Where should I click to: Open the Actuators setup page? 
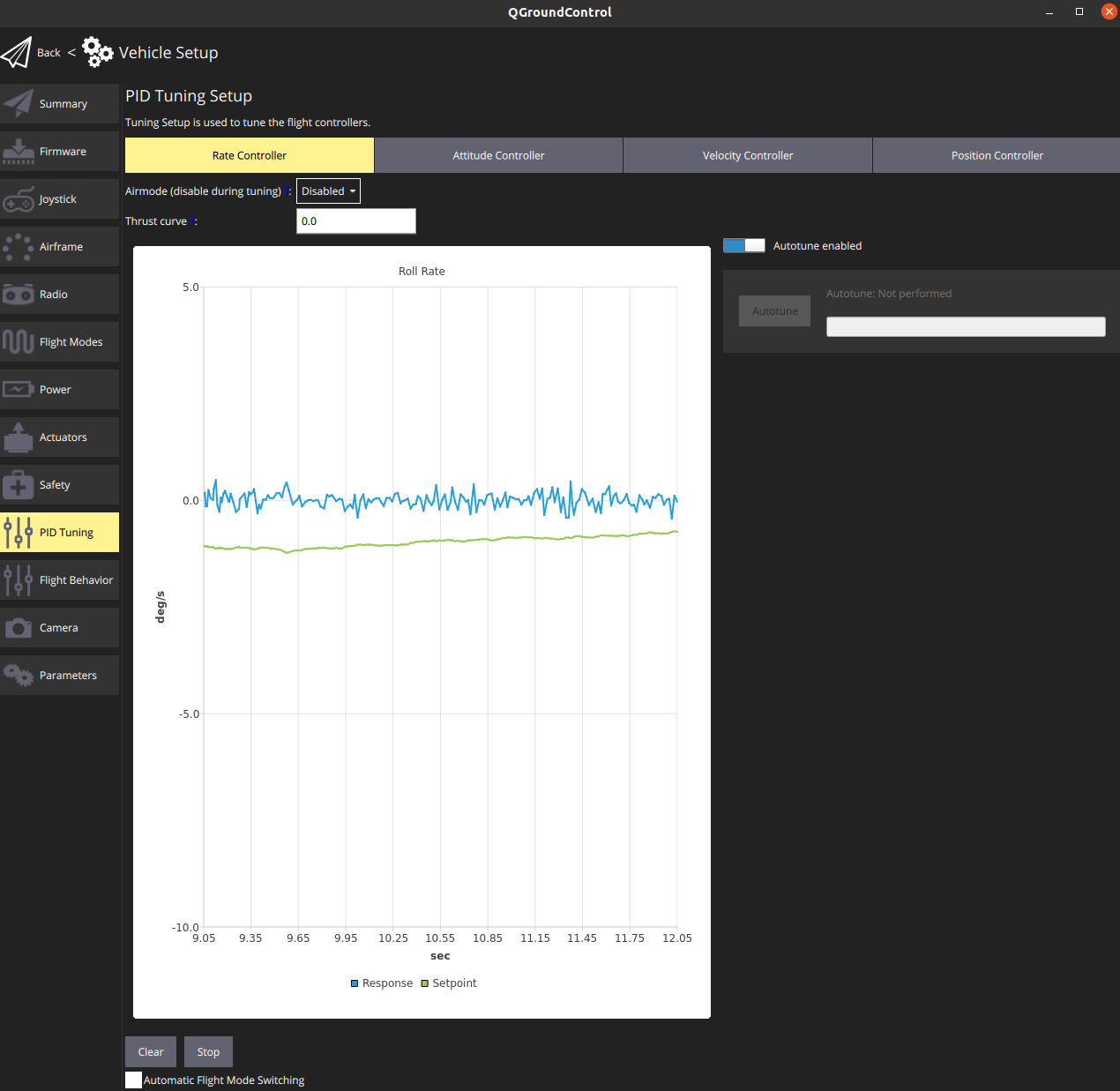coord(59,437)
